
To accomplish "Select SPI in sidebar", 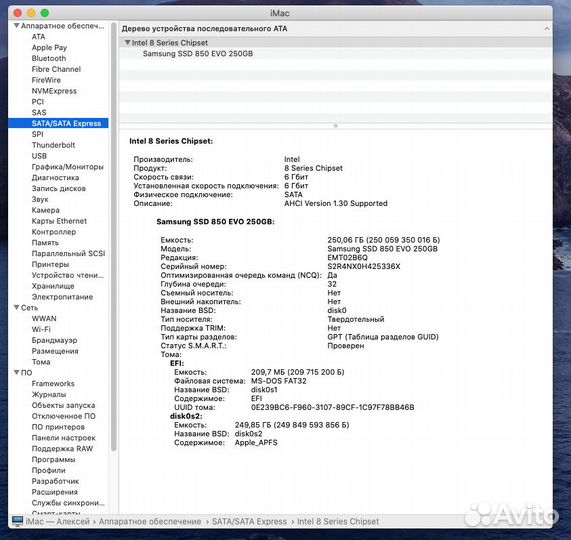I will pyautogui.click(x=37, y=134).
